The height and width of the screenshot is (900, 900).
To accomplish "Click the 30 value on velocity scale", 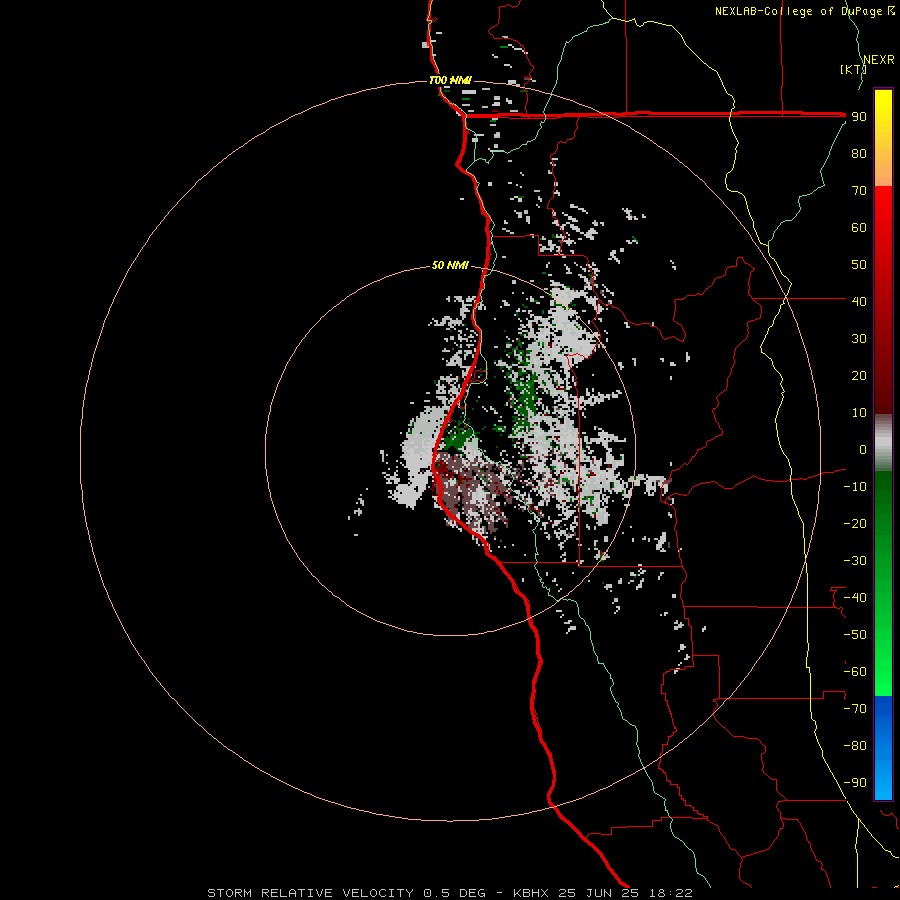I will coord(859,339).
